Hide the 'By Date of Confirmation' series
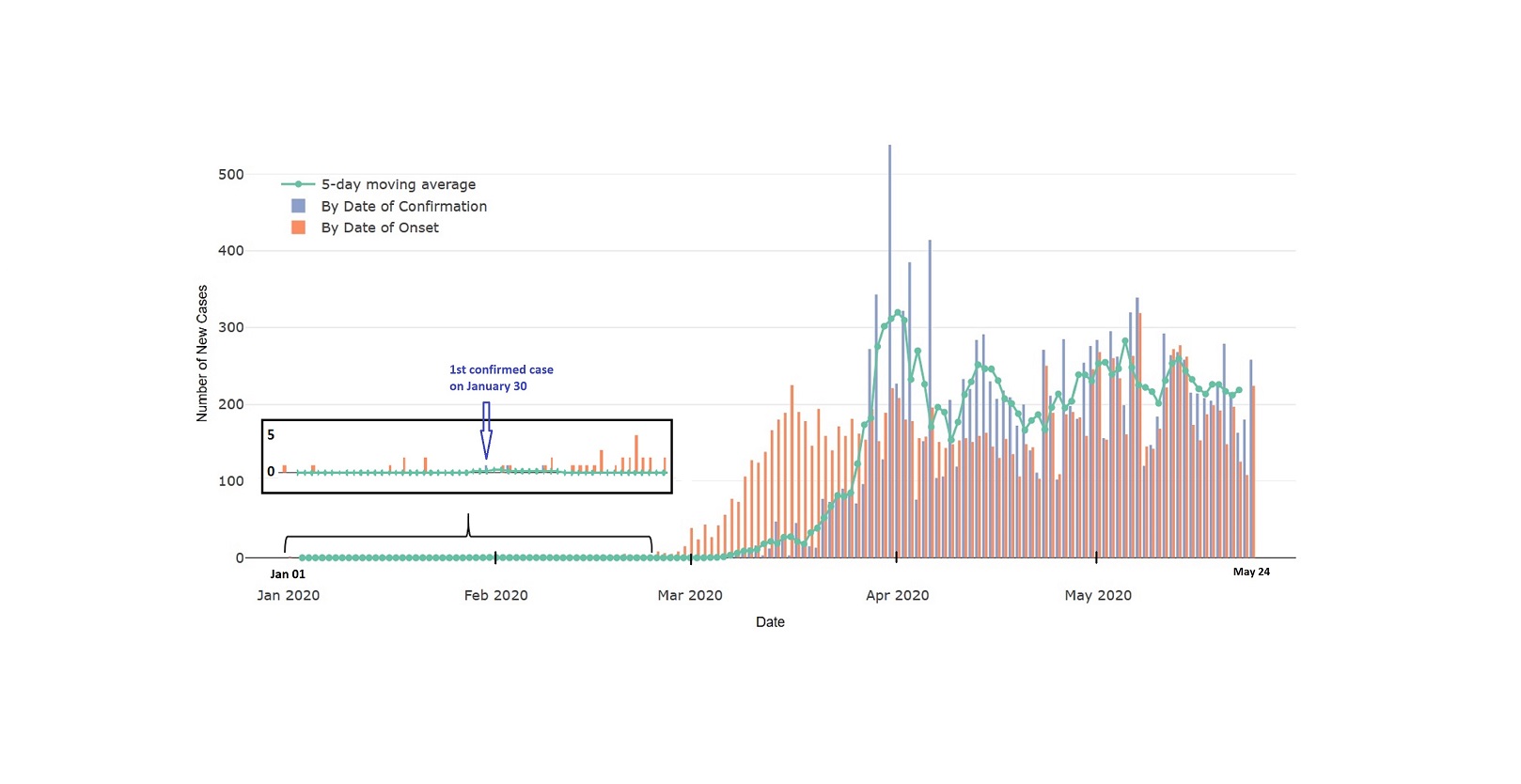Screen dimensions: 1521x784 click(403, 206)
